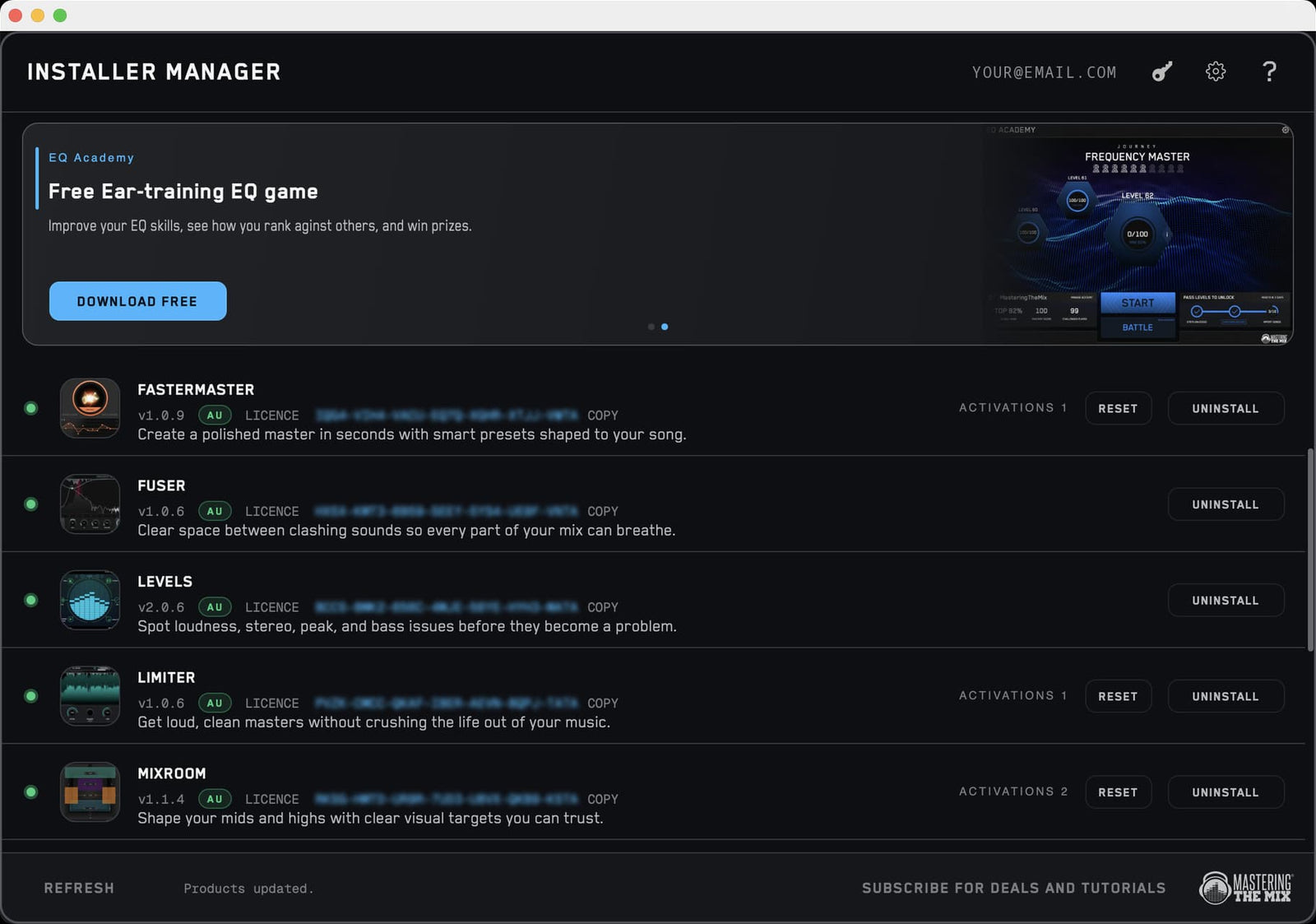
Task: Click the INSTALLER MANAGER title
Action: [x=154, y=72]
